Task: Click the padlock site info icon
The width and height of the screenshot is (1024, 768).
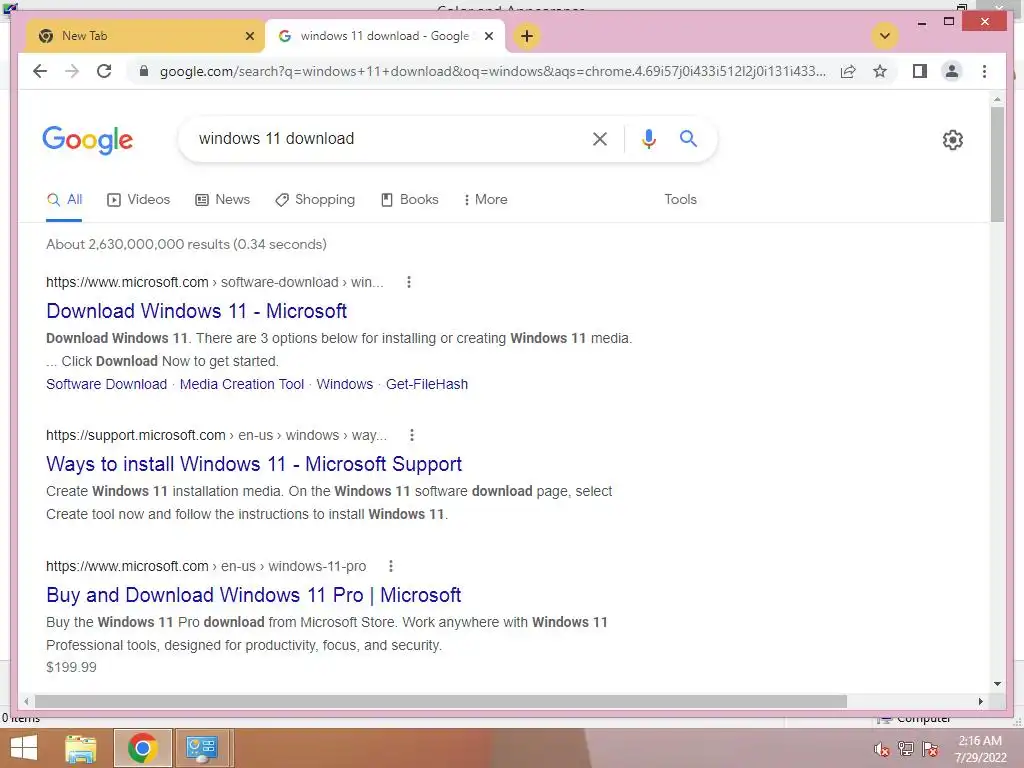Action: click(x=144, y=71)
